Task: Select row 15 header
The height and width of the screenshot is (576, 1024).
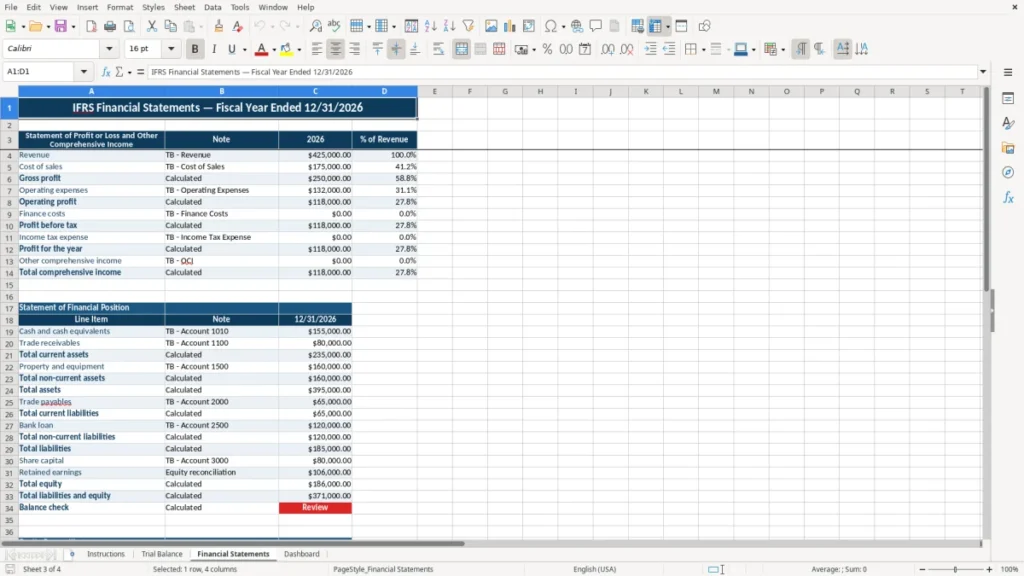Action: (9, 285)
